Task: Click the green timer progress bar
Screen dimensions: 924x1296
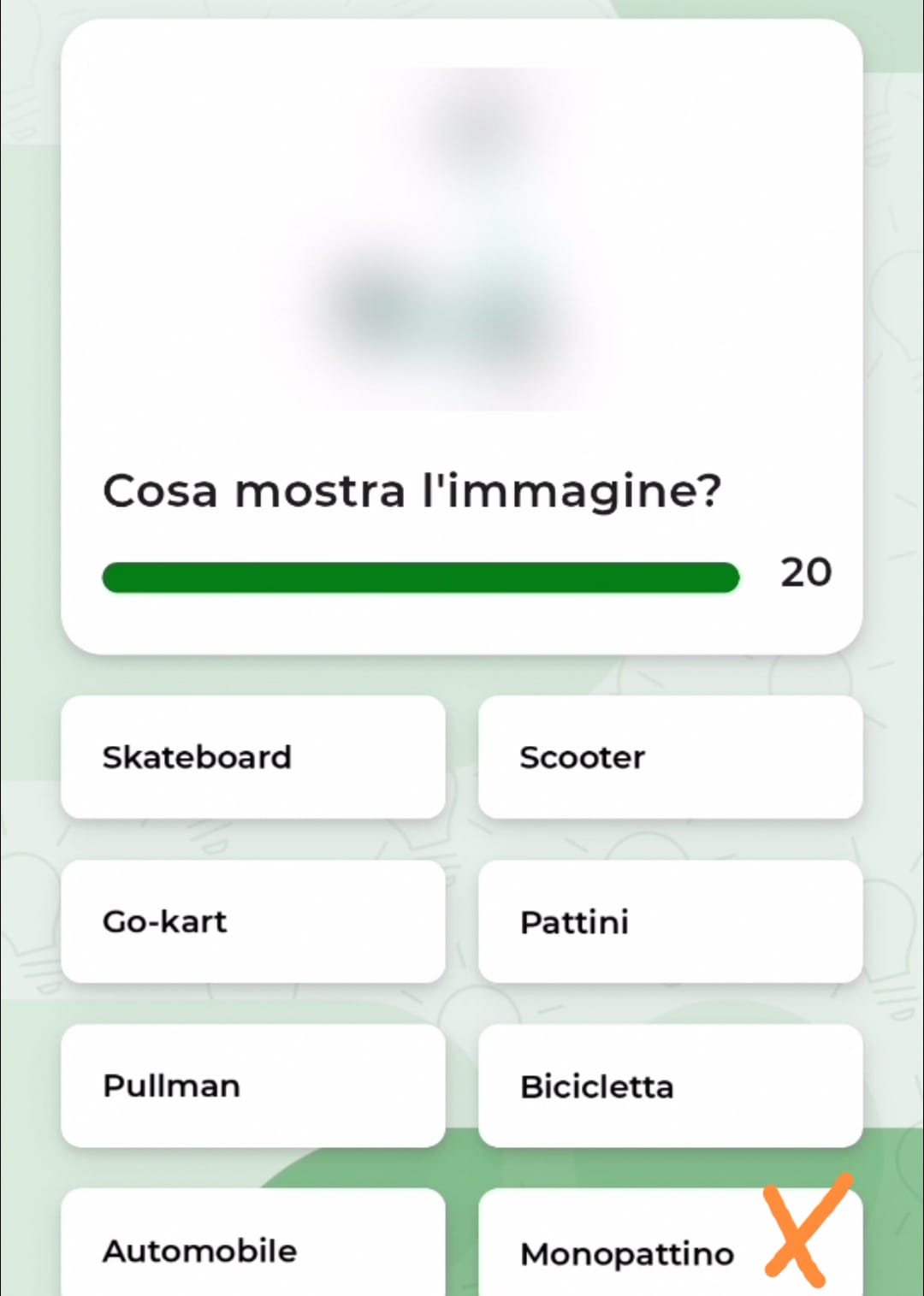Action: click(420, 577)
